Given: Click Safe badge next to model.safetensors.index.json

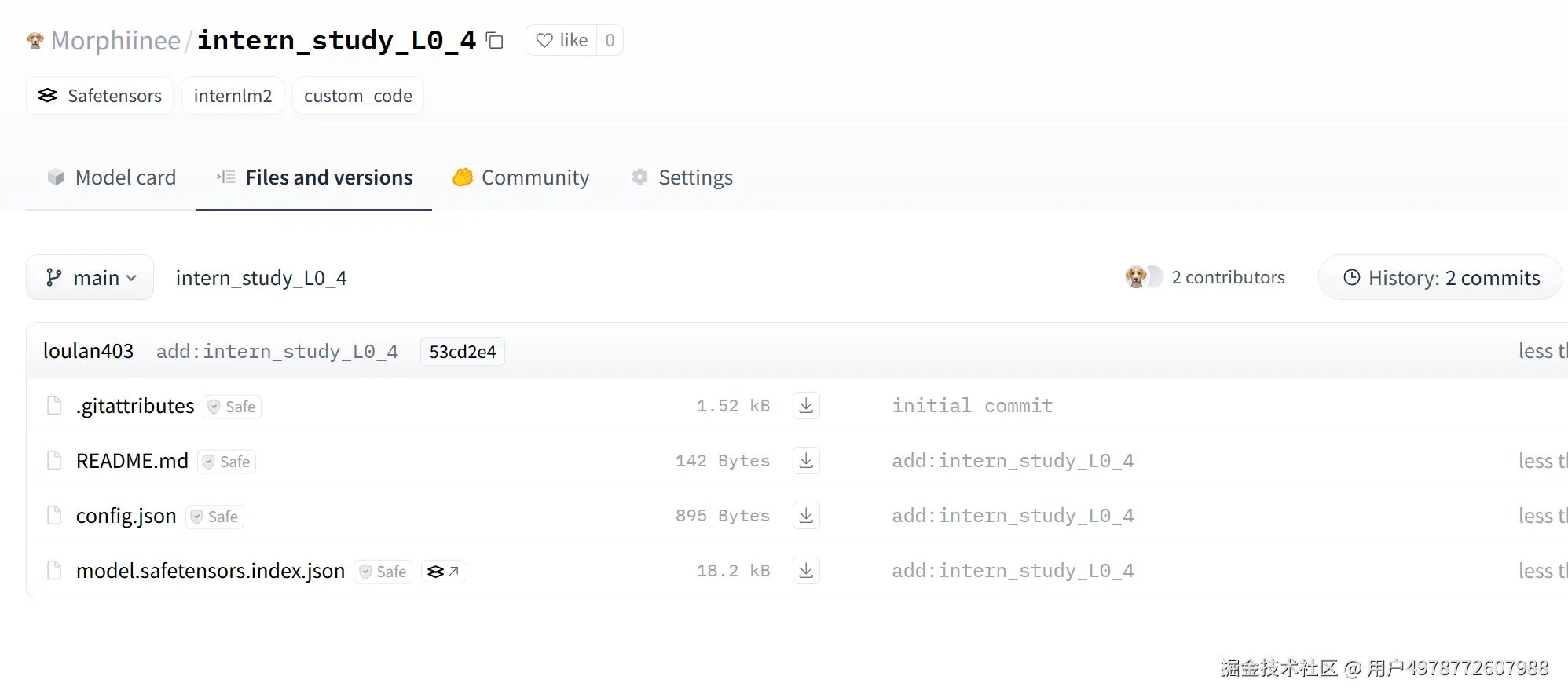Looking at the screenshot, I should [383, 572].
